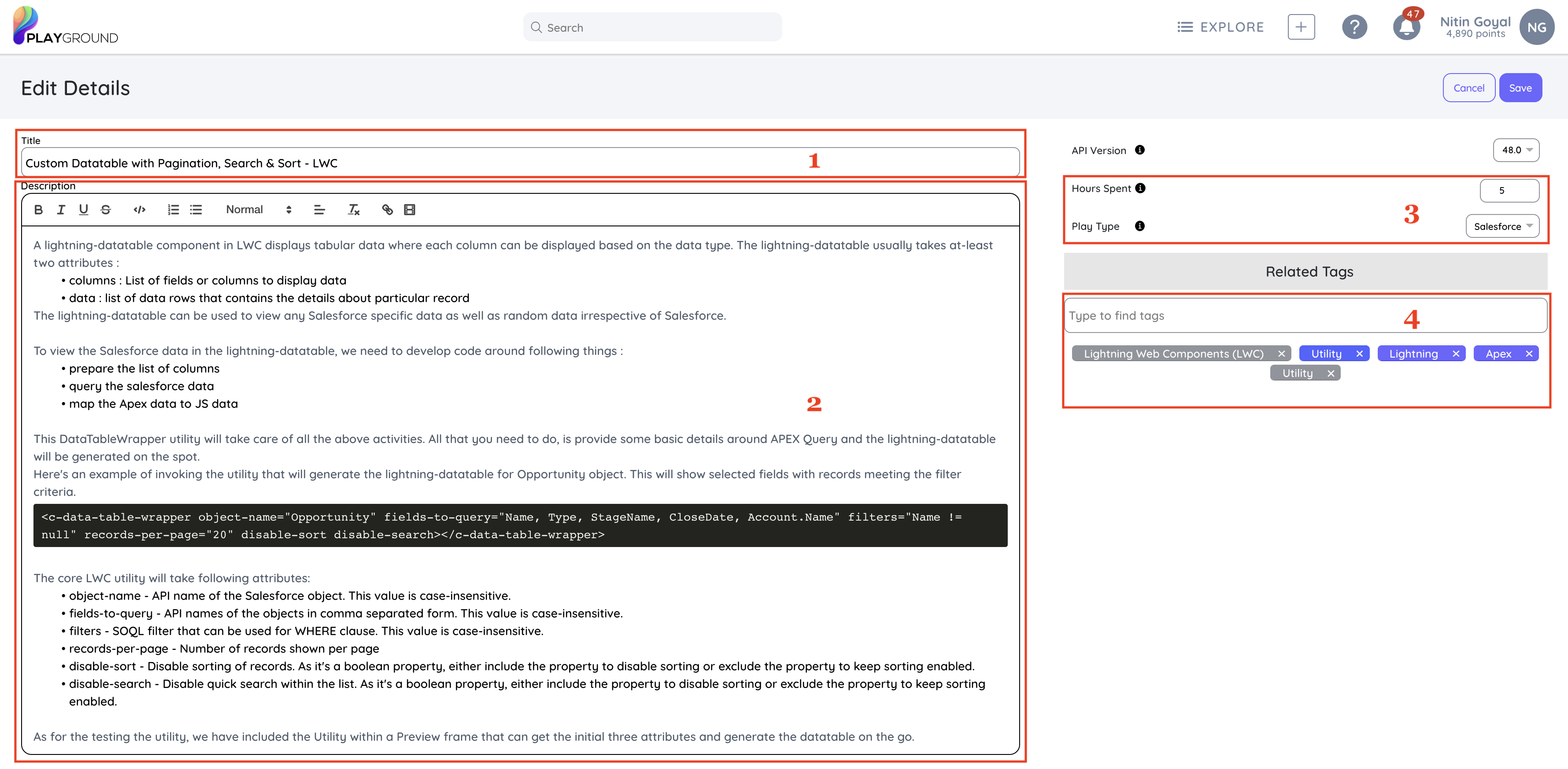Click the Hours Spent number field
Viewport: 1568px width, 769px height.
pyautogui.click(x=1509, y=191)
